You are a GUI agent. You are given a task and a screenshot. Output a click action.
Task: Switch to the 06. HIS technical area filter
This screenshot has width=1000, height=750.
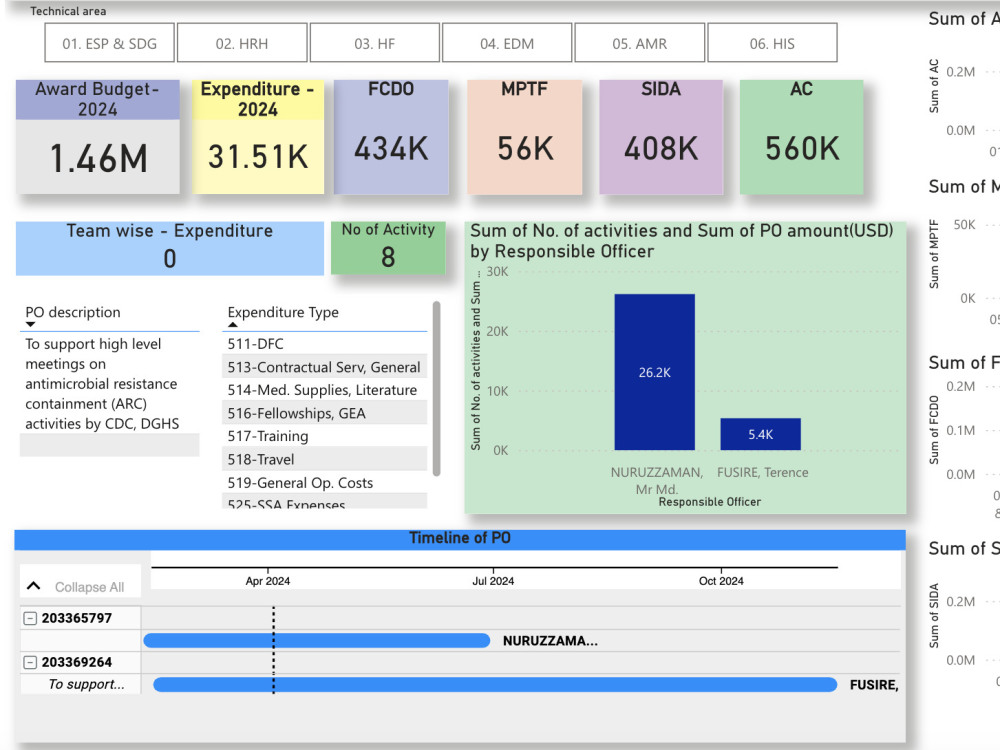point(773,42)
